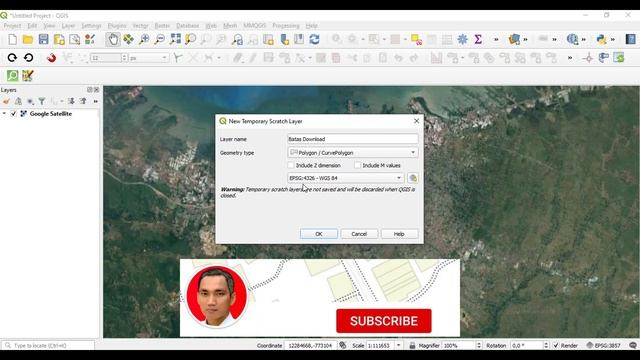Toggle Google Satellite layer visibility checkbox
The width and height of the screenshot is (640, 360).
(x=13, y=114)
